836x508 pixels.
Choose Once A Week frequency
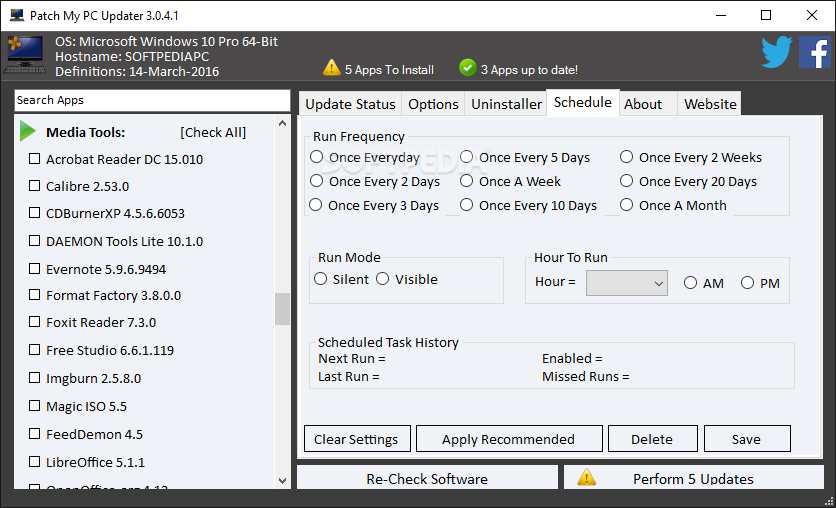467,181
